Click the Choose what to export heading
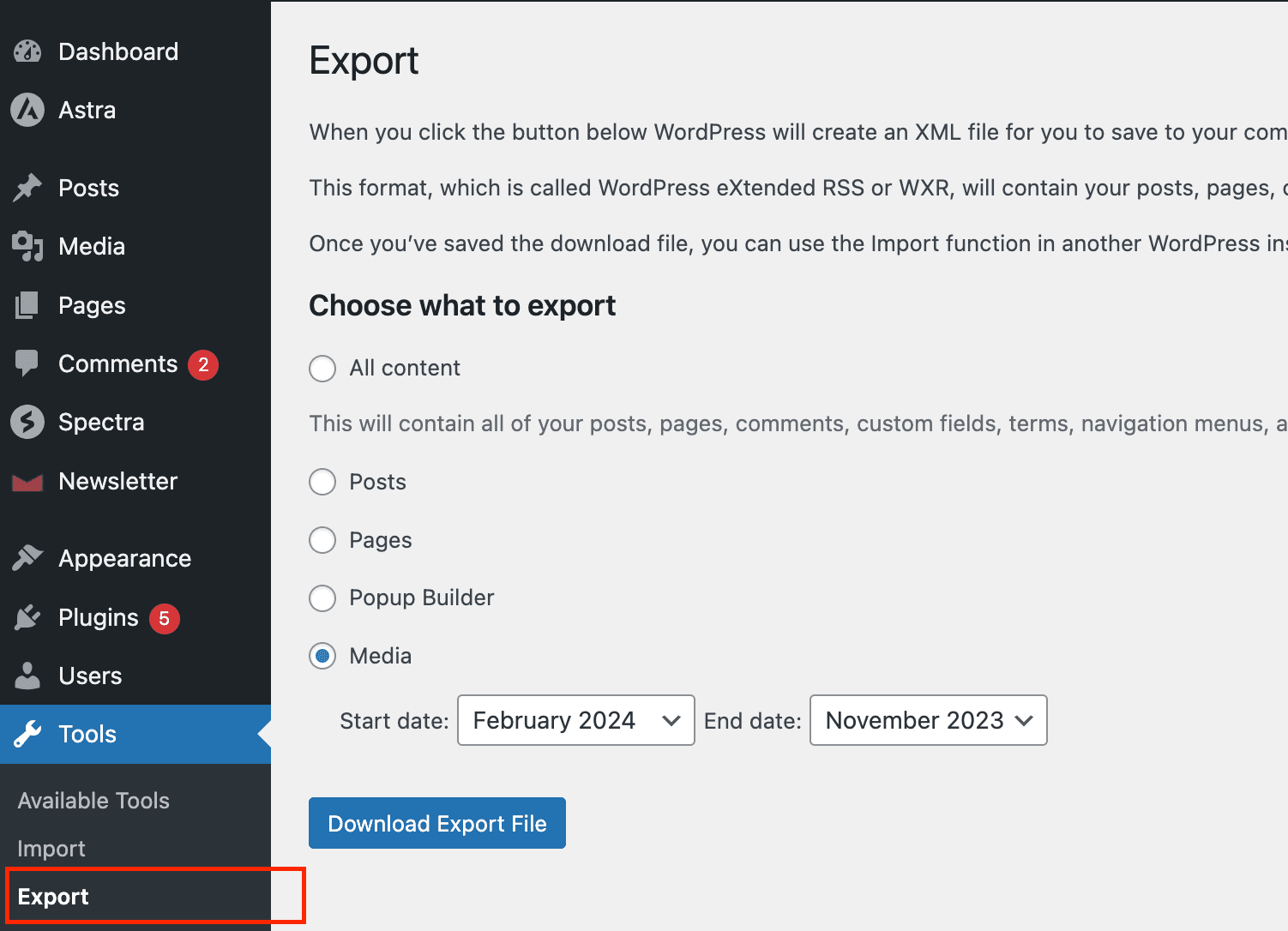This screenshot has width=1288, height=931. pos(462,306)
